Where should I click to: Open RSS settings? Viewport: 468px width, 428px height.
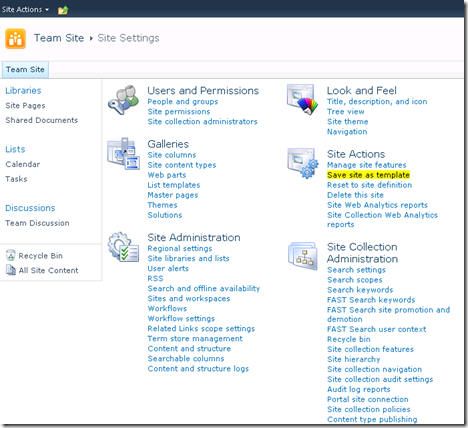point(156,278)
